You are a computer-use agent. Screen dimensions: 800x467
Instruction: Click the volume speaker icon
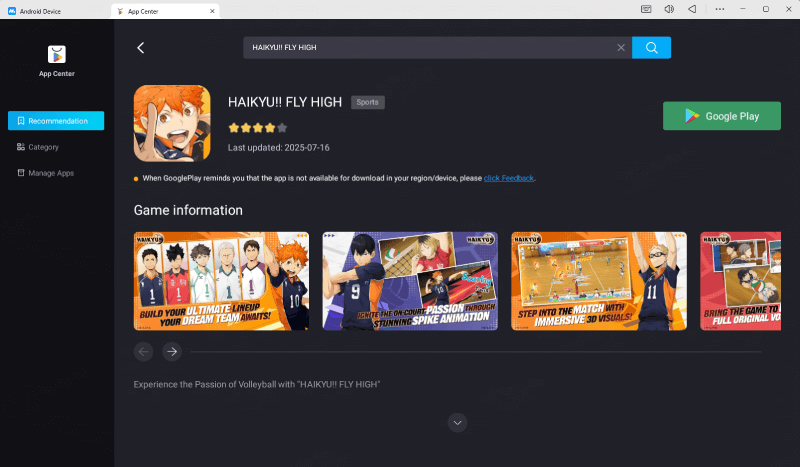tap(669, 9)
